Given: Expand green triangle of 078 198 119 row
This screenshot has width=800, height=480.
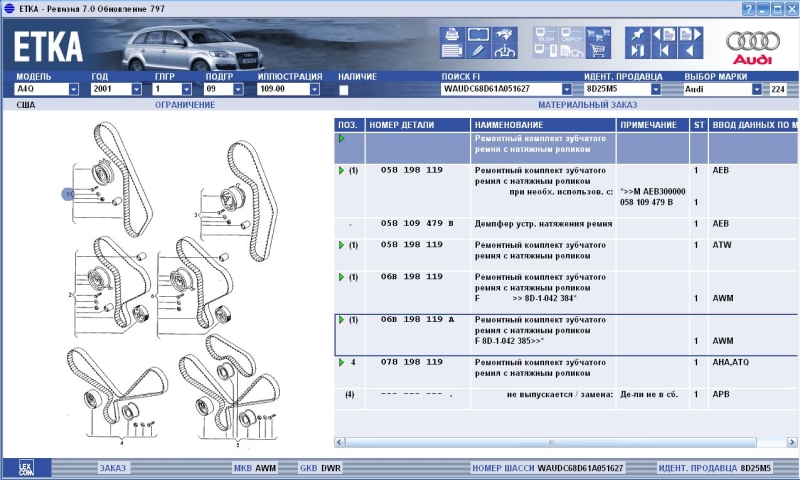Looking at the screenshot, I should tap(341, 362).
